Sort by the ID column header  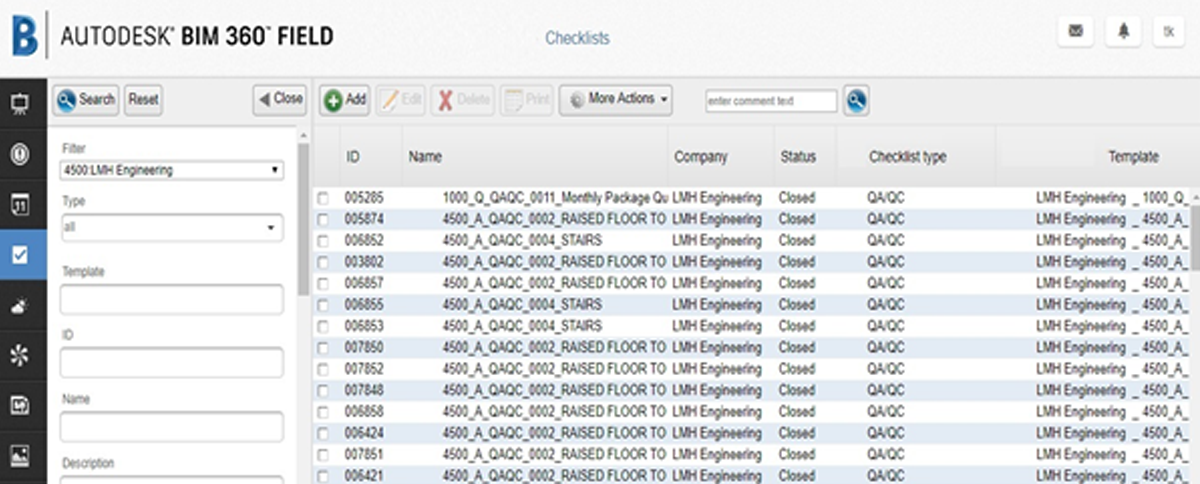tap(353, 157)
